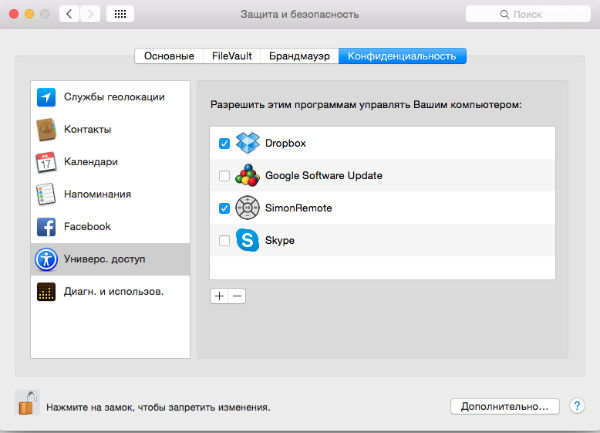Click the show-all grid icon in toolbar
Viewport: 600px width, 433px height.
(x=120, y=15)
